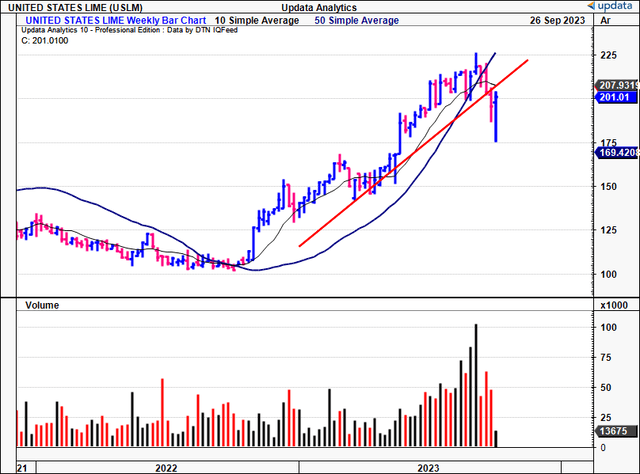Click the 25 volume axis label
This screenshot has height=474, width=640.
(x=608, y=418)
